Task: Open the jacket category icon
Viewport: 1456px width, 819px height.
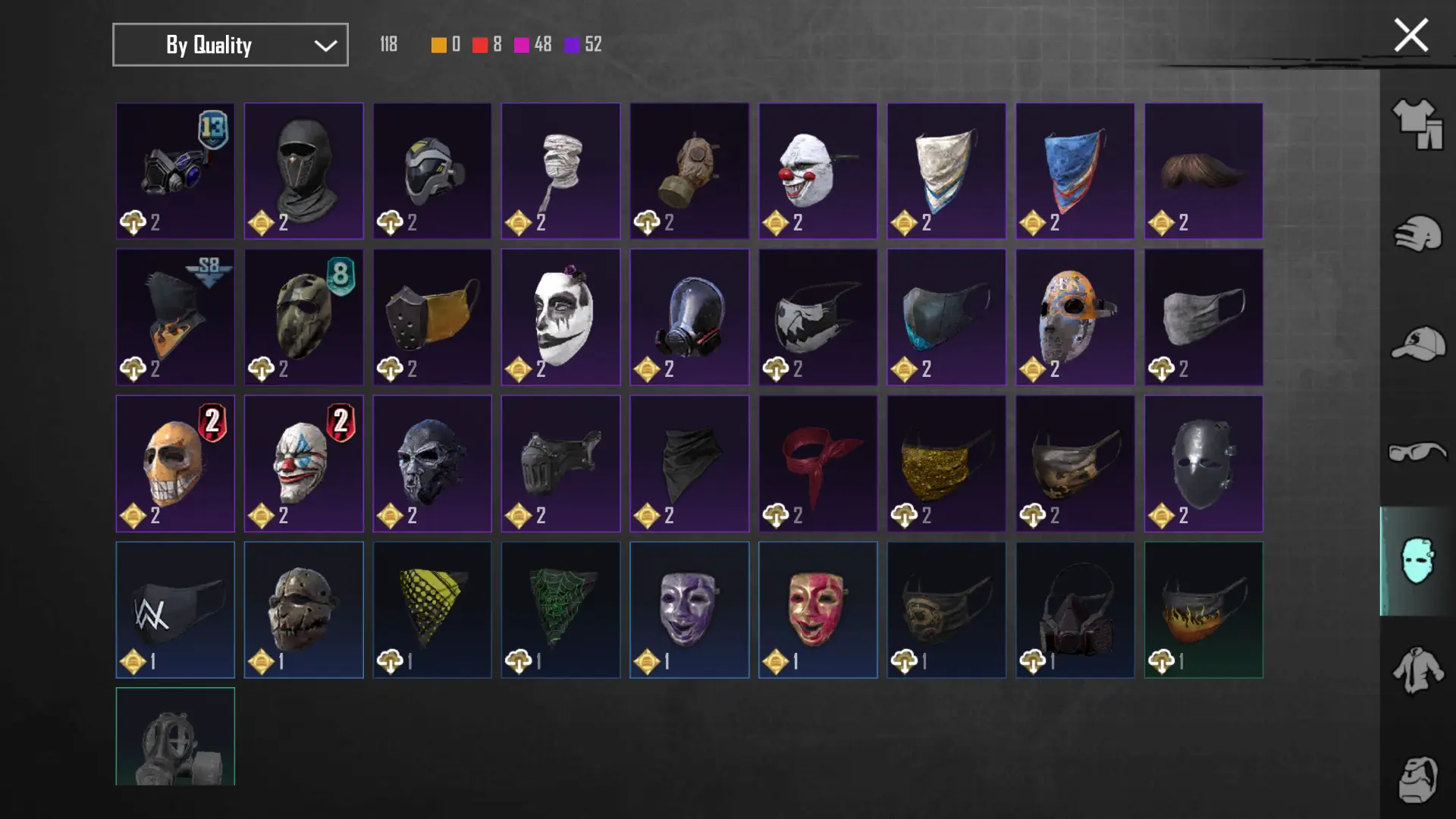Action: [1417, 670]
